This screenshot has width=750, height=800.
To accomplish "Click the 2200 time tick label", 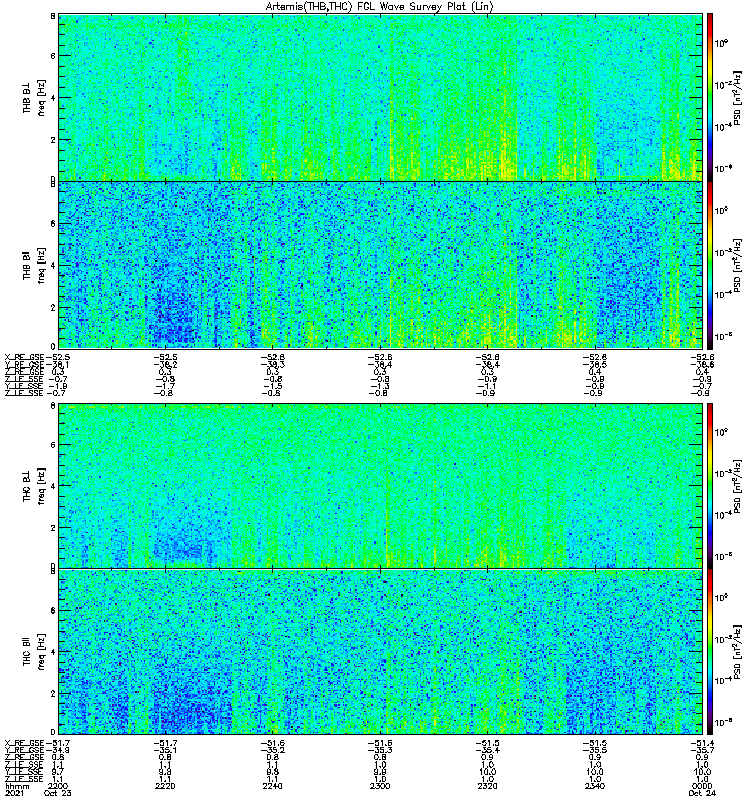I will (57, 786).
